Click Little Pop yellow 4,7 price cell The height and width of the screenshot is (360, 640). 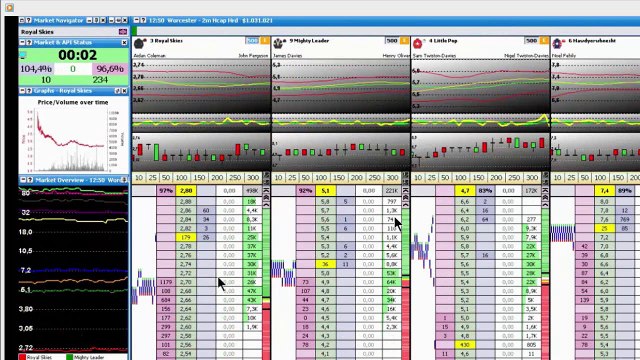pos(465,191)
